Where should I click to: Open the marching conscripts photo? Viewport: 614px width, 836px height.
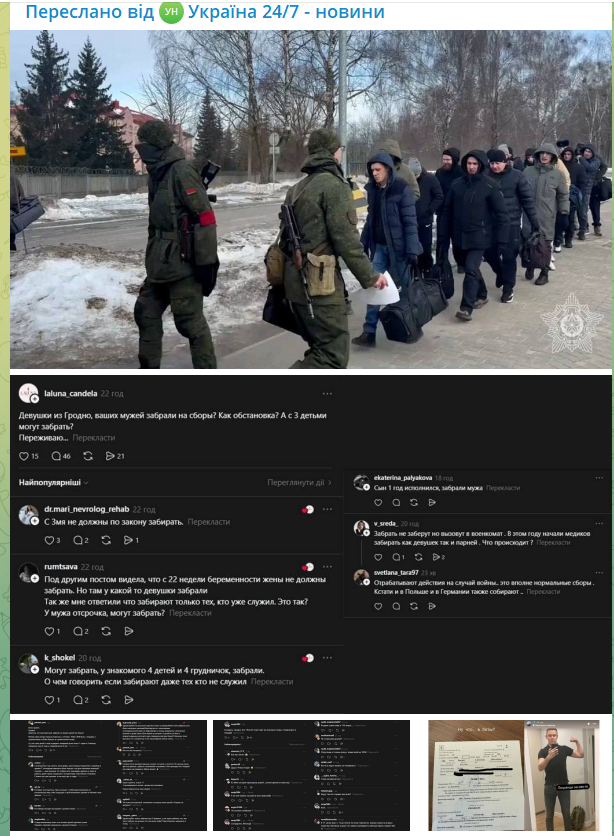(311, 199)
